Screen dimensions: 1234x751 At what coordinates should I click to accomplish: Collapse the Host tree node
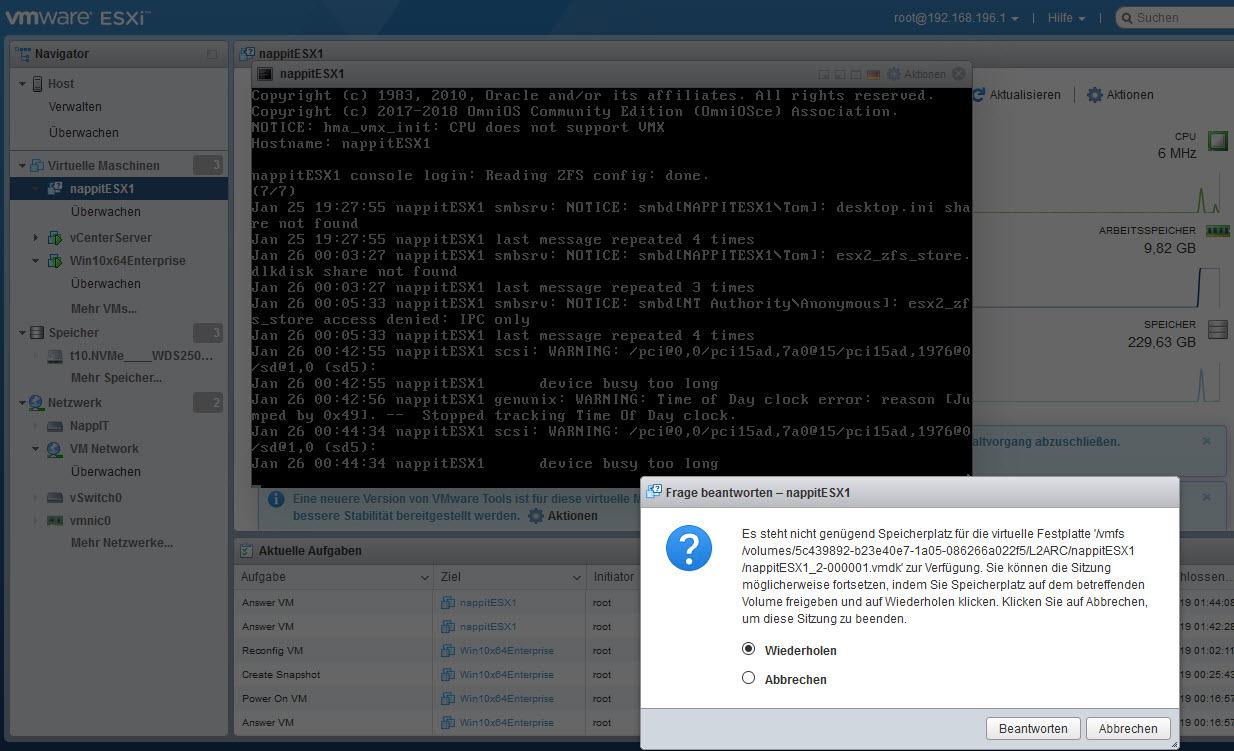pyautogui.click(x=22, y=84)
